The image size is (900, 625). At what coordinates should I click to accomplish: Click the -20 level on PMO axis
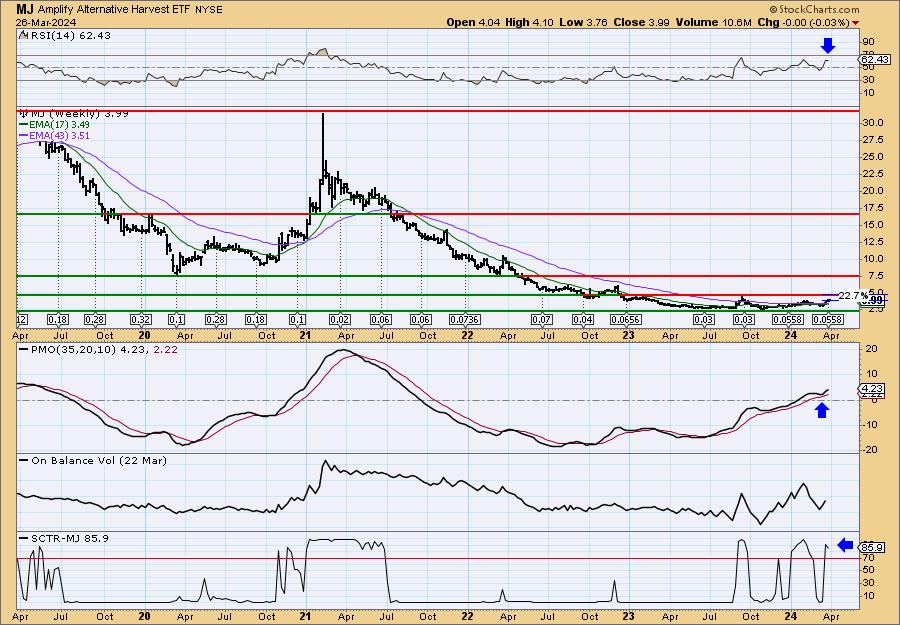tap(870, 449)
